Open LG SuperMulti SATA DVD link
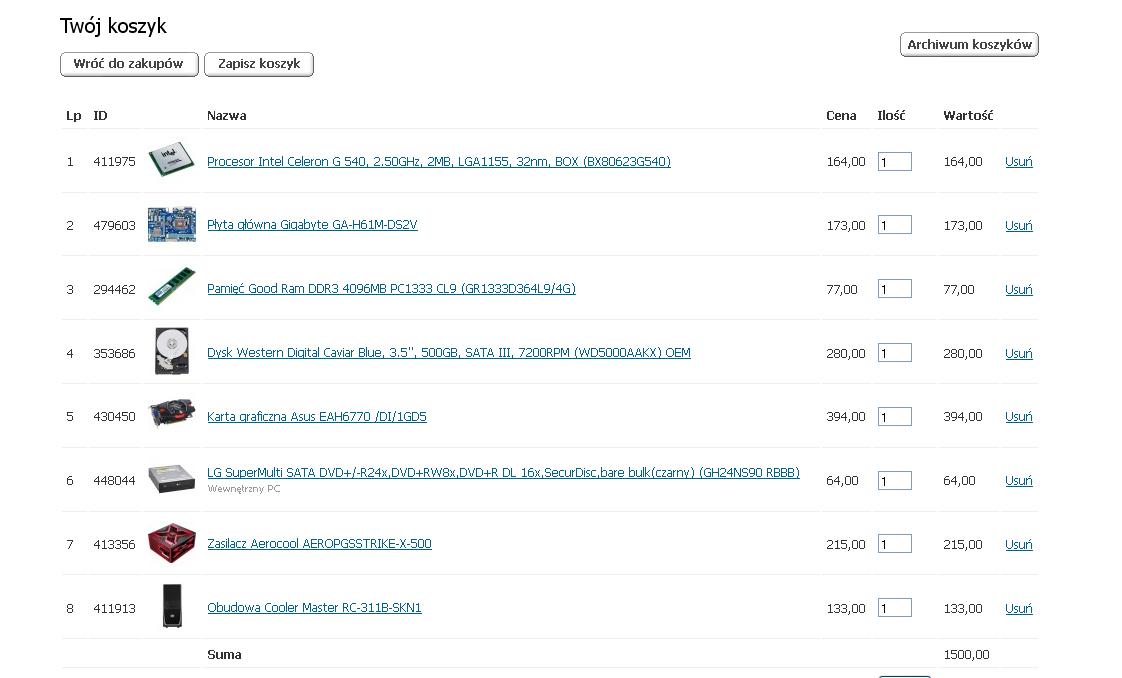This screenshot has width=1122, height=678. (x=503, y=473)
